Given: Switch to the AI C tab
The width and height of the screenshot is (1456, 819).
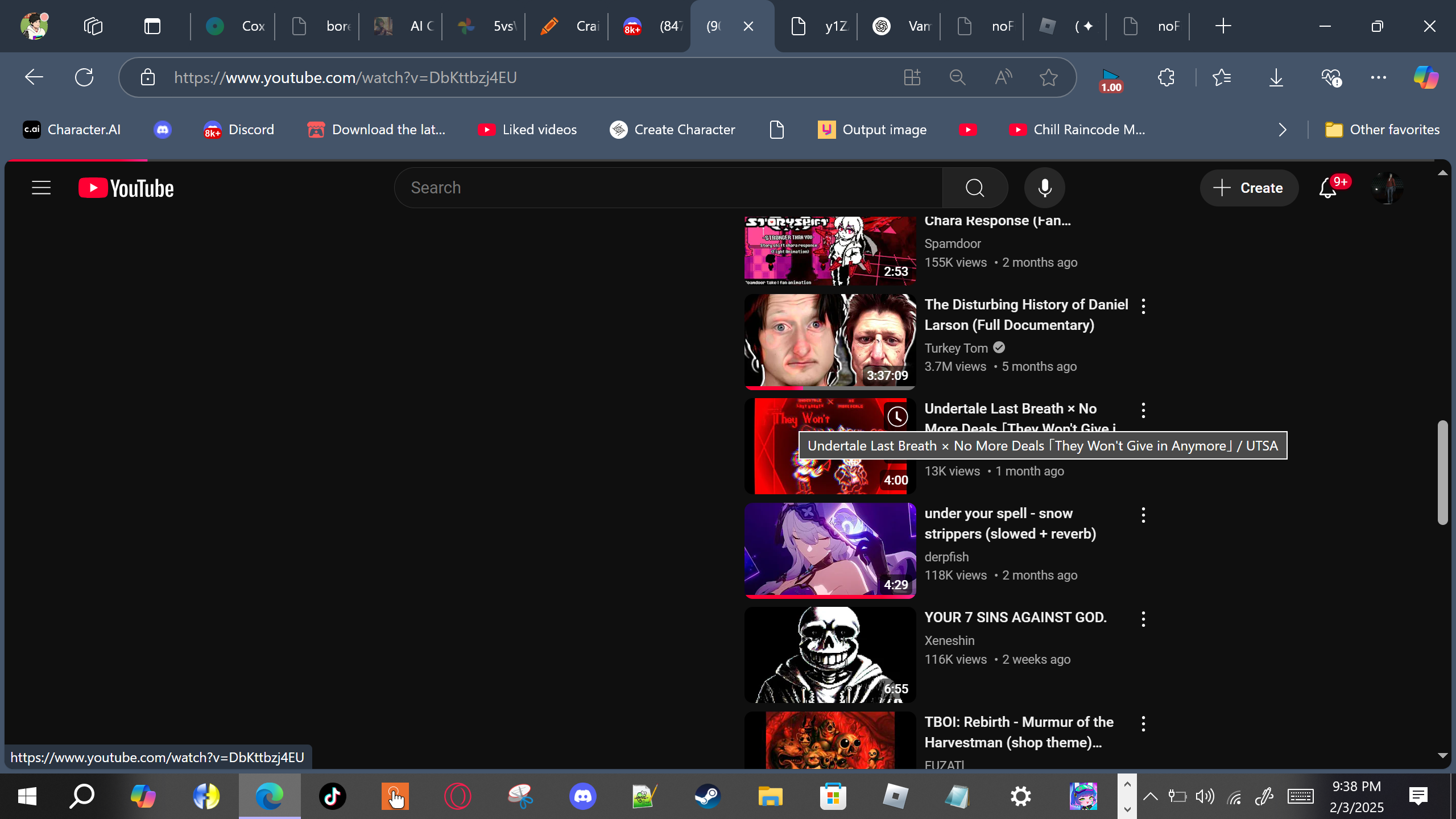Looking at the screenshot, I should 402,26.
